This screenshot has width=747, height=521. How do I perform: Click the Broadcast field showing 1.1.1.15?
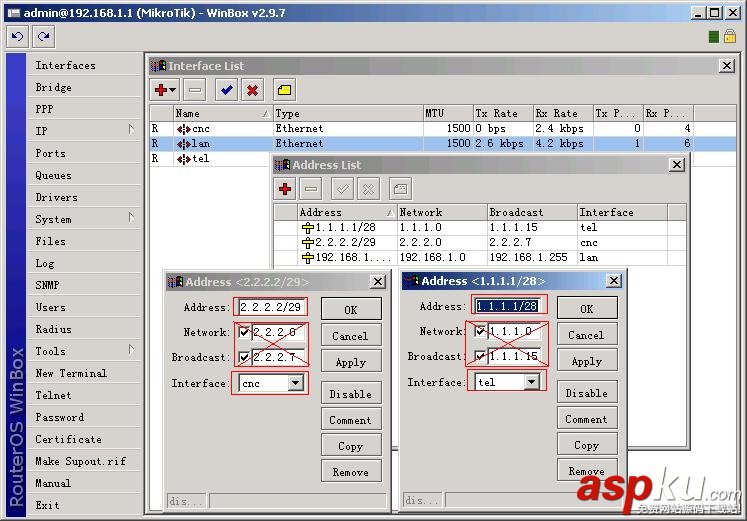pyautogui.click(x=515, y=356)
